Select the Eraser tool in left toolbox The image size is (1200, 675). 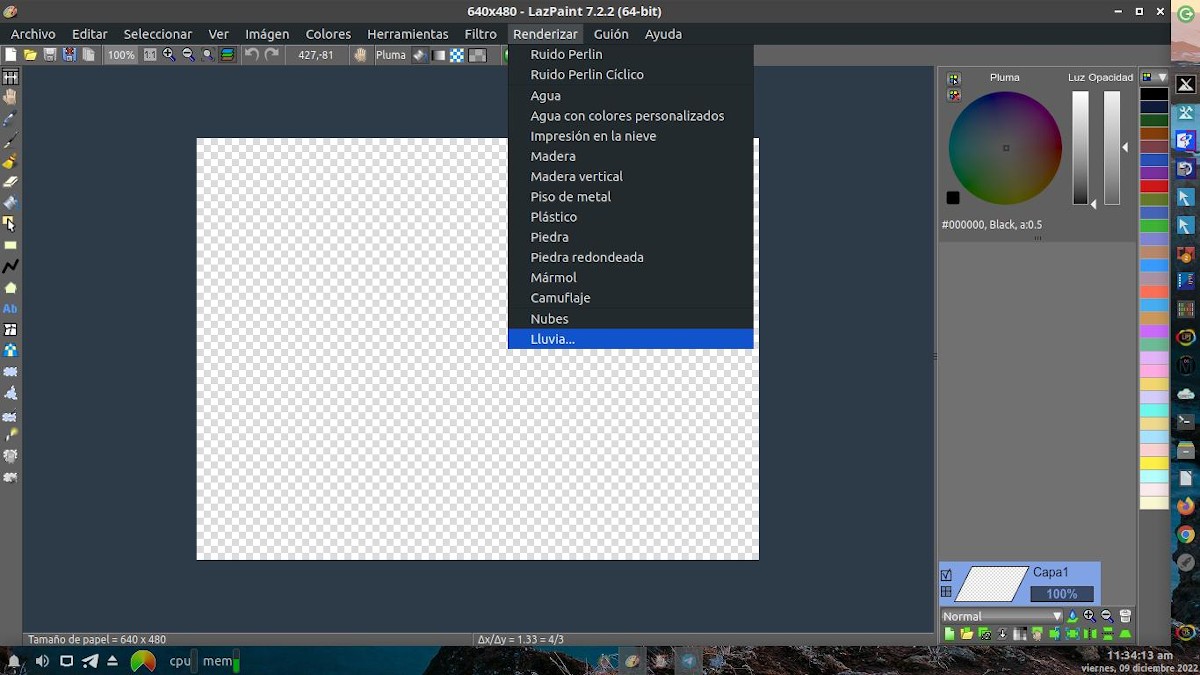[10, 182]
